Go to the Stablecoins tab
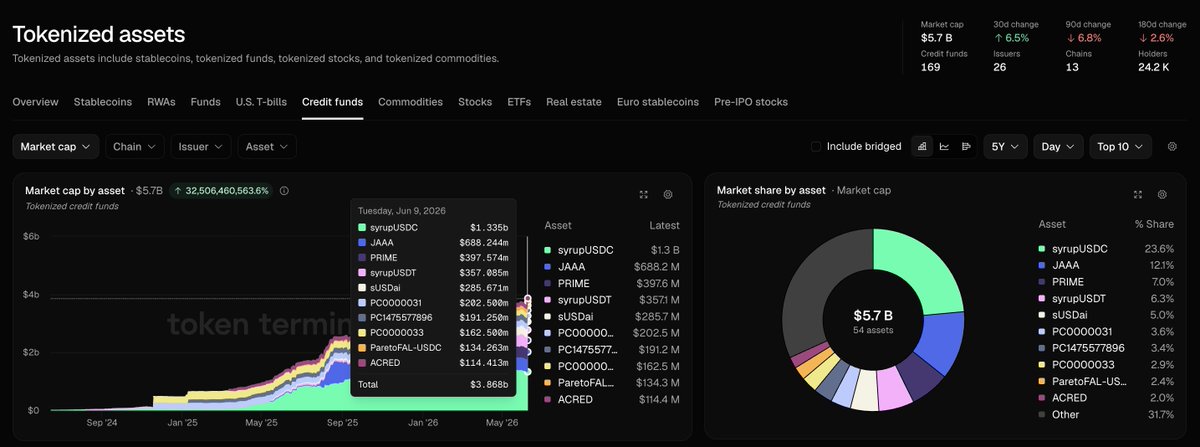The height and width of the screenshot is (447, 1200). (x=103, y=102)
